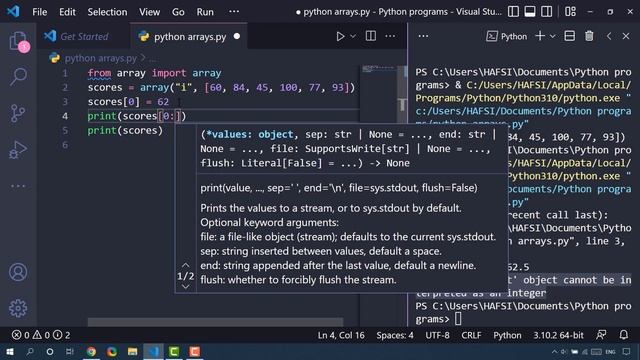Change the file encoding UTF-8
The height and width of the screenshot is (360, 640).
click(x=437, y=335)
